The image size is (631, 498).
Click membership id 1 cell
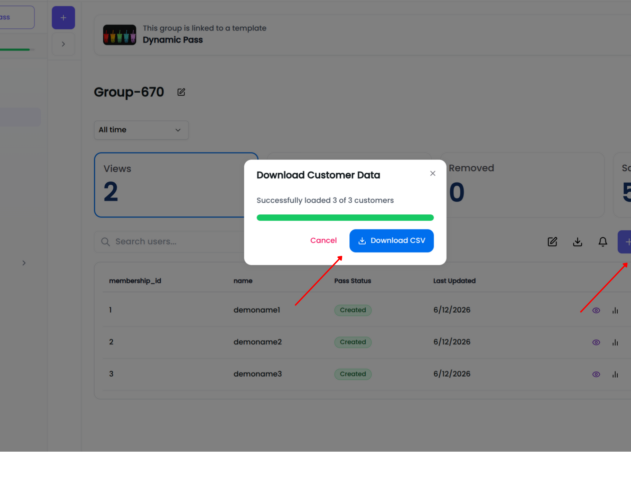(110, 310)
